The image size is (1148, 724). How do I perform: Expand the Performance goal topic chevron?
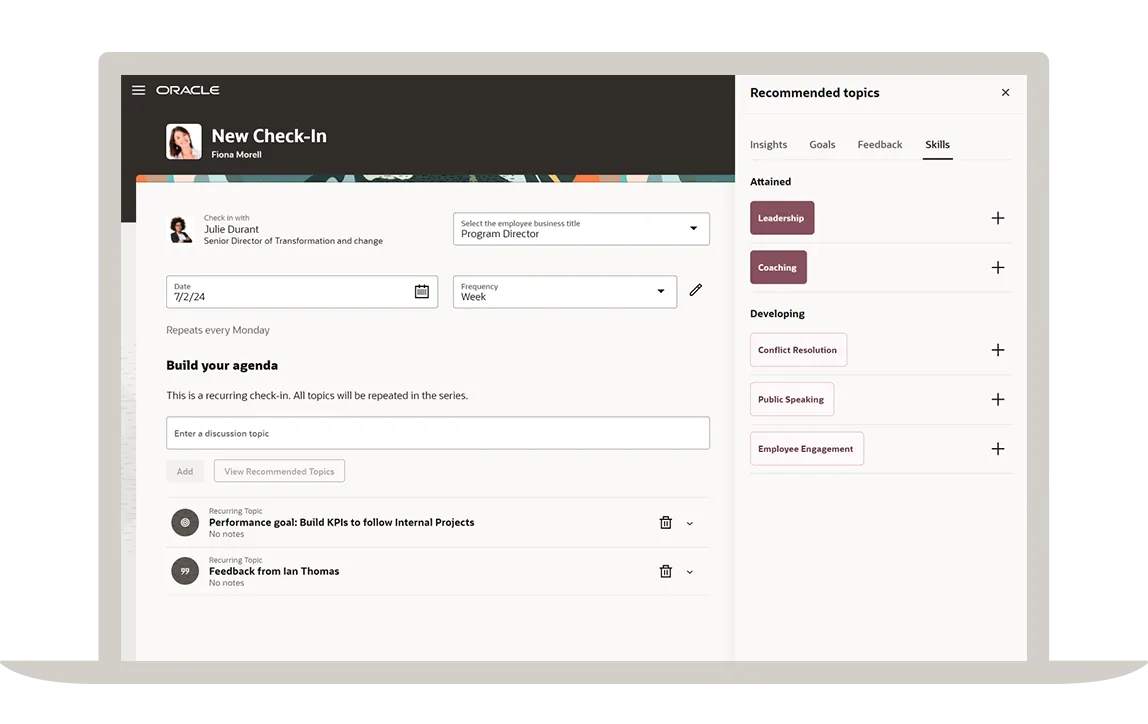pos(690,523)
